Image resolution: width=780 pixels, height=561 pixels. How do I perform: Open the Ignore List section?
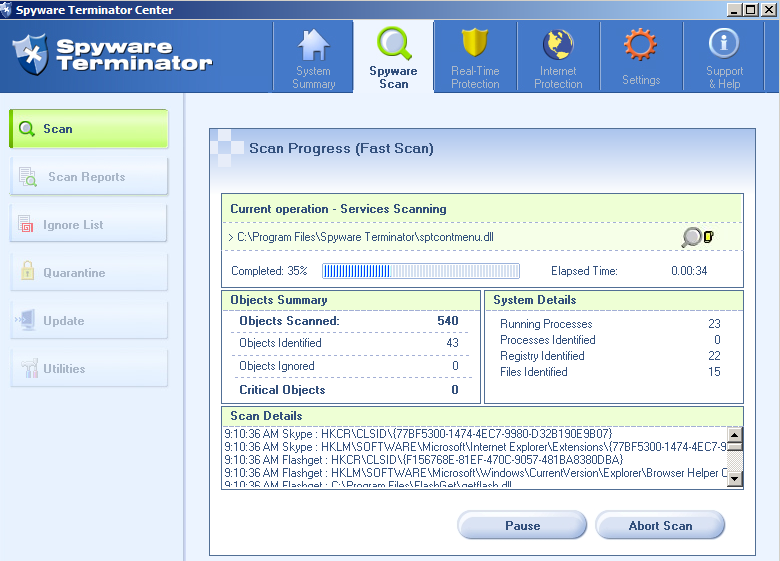click(x=89, y=224)
